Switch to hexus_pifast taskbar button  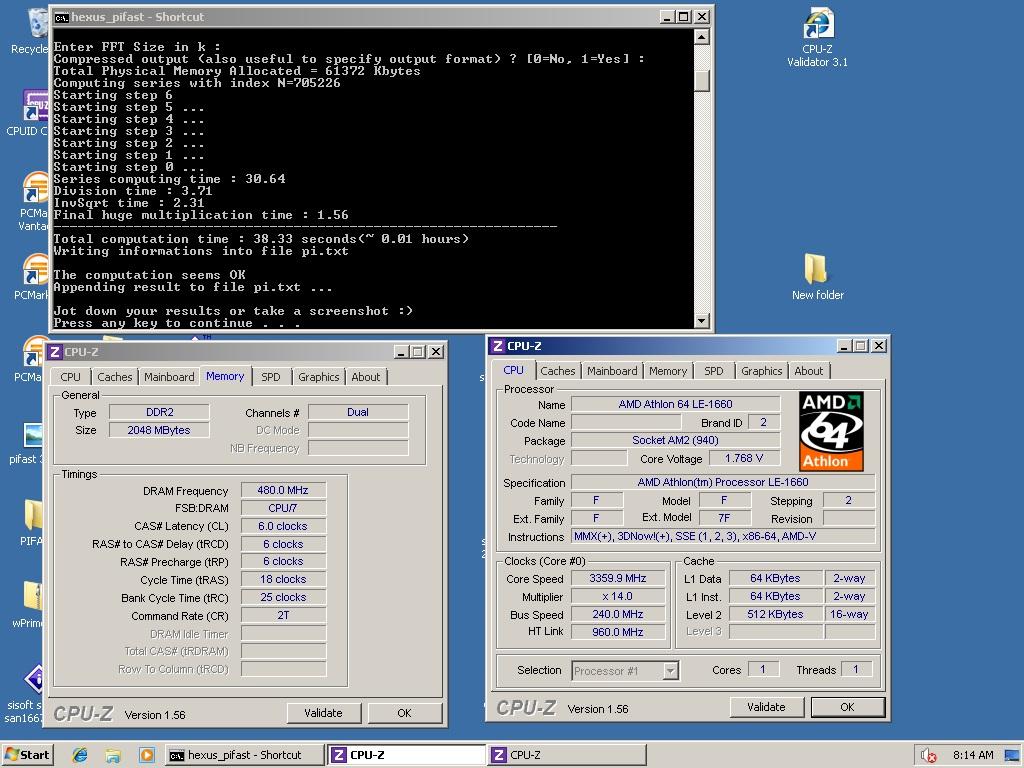[244, 755]
